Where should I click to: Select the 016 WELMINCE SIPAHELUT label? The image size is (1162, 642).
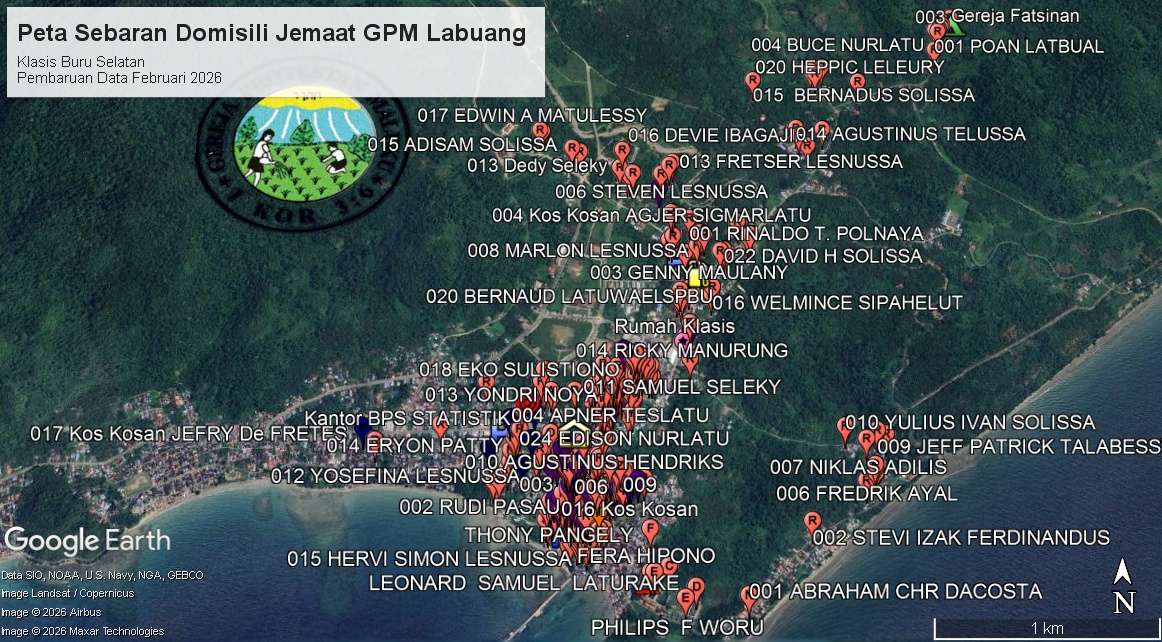tap(837, 303)
